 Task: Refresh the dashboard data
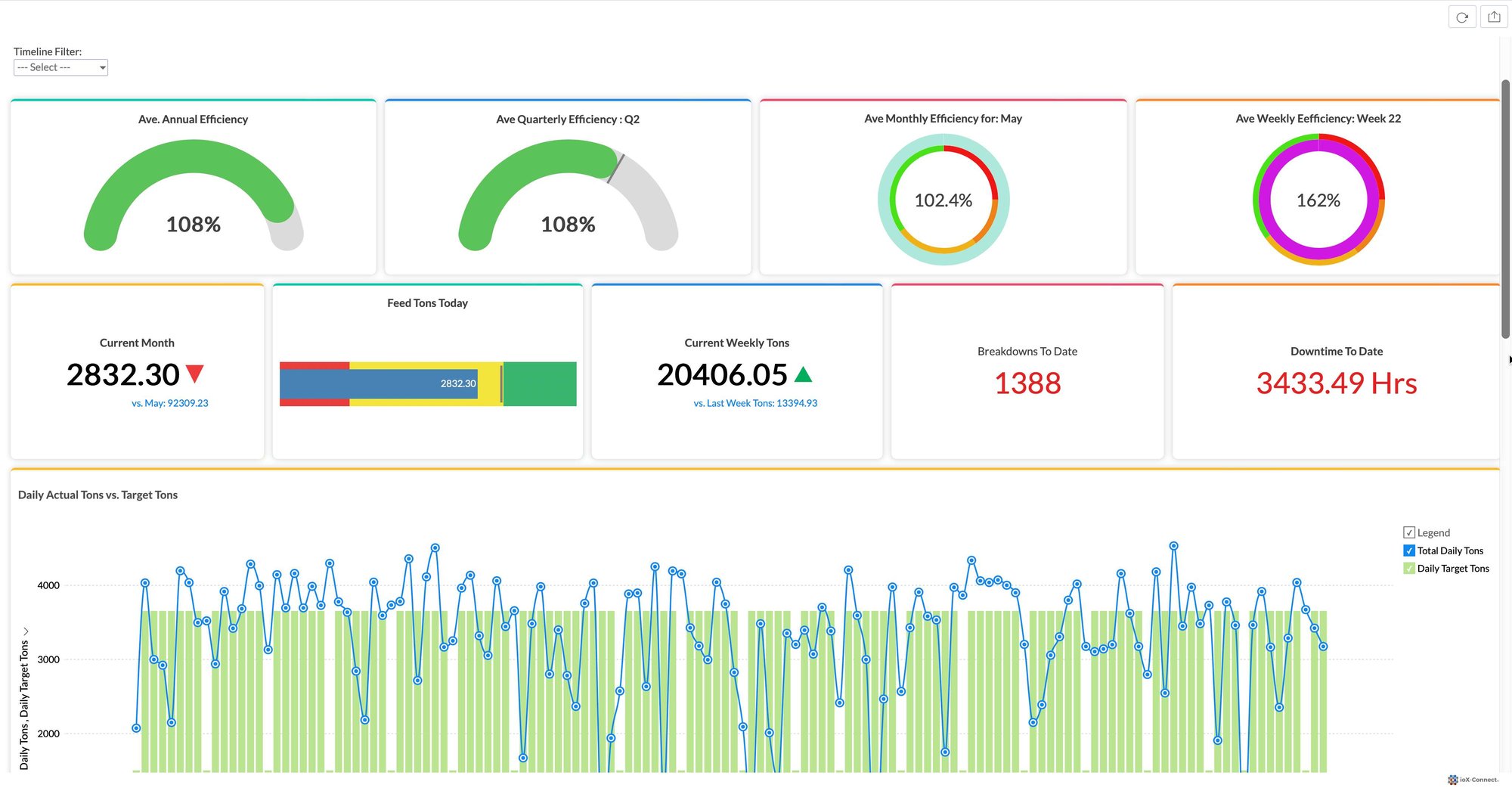click(1462, 16)
